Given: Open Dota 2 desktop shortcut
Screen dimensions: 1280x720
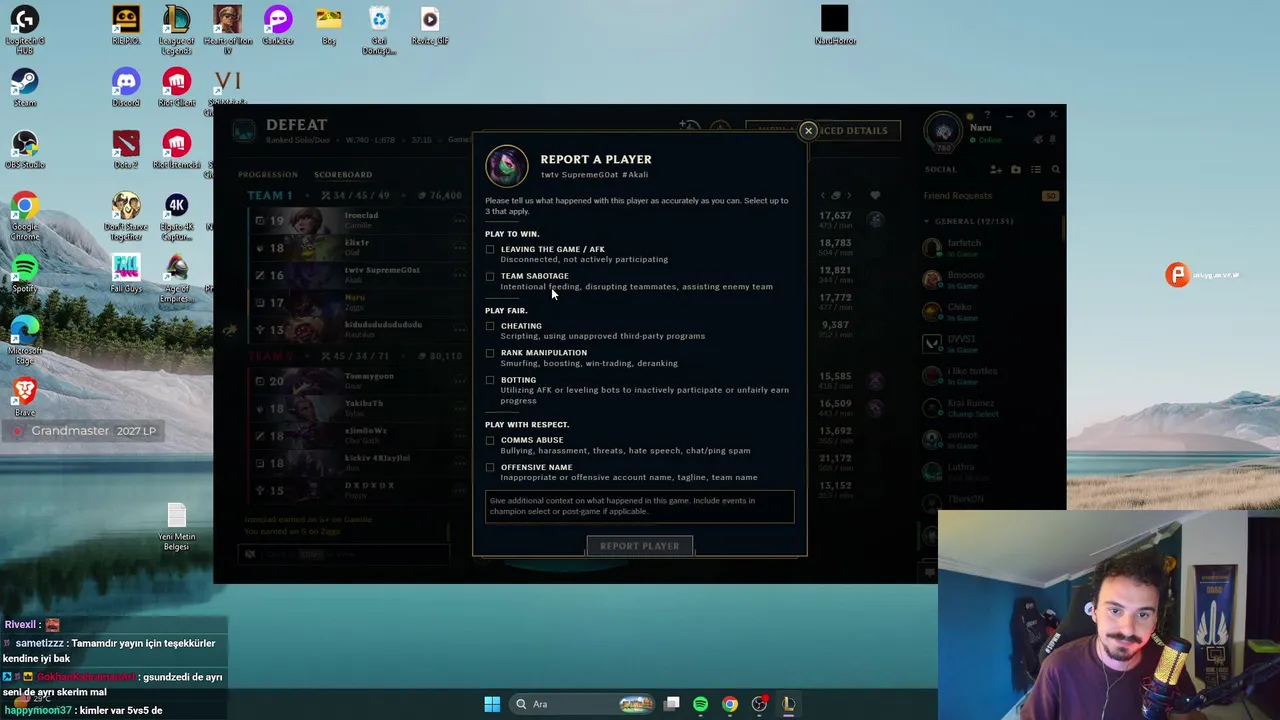Looking at the screenshot, I should point(126,149).
